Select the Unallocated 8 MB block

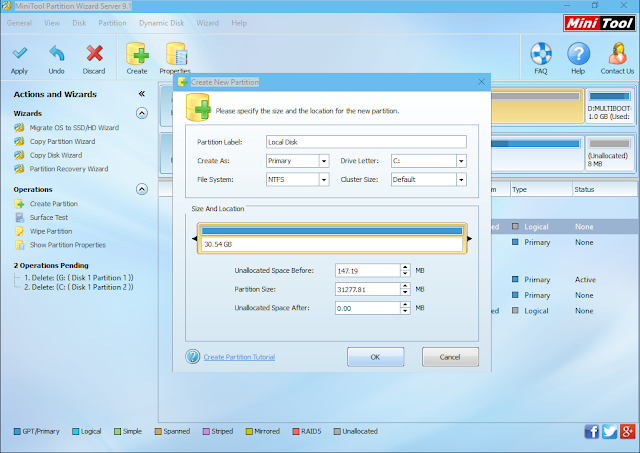(609, 153)
